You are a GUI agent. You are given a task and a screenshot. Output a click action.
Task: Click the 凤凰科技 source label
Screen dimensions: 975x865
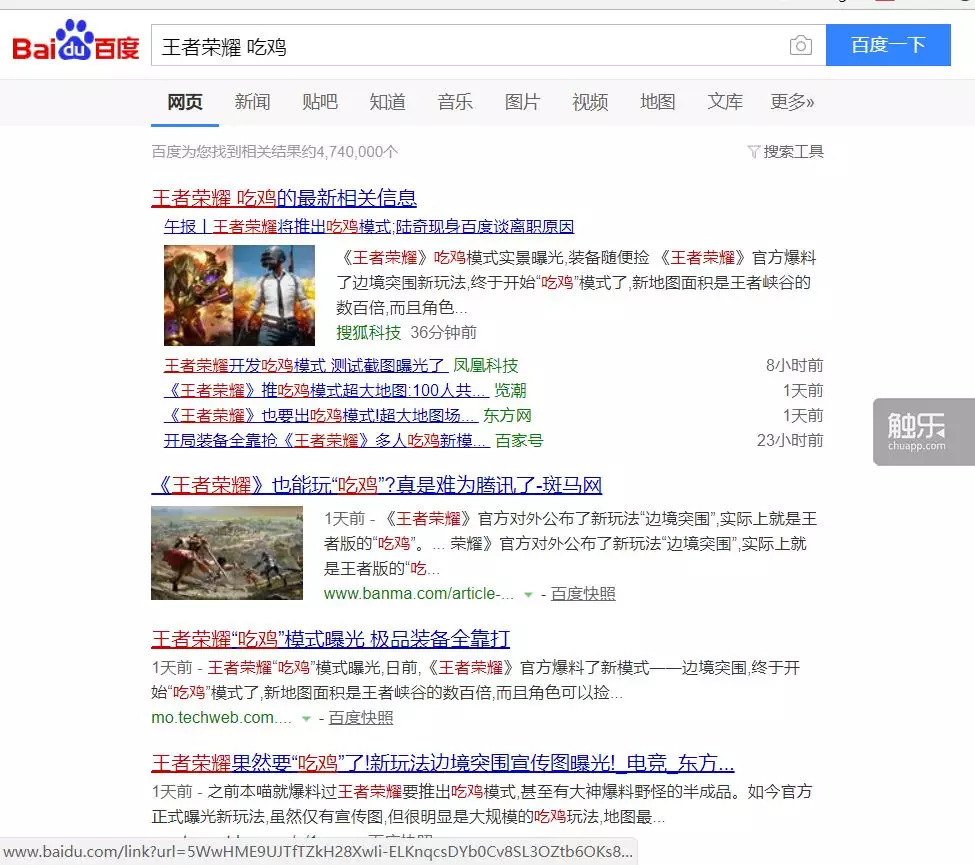point(486,366)
